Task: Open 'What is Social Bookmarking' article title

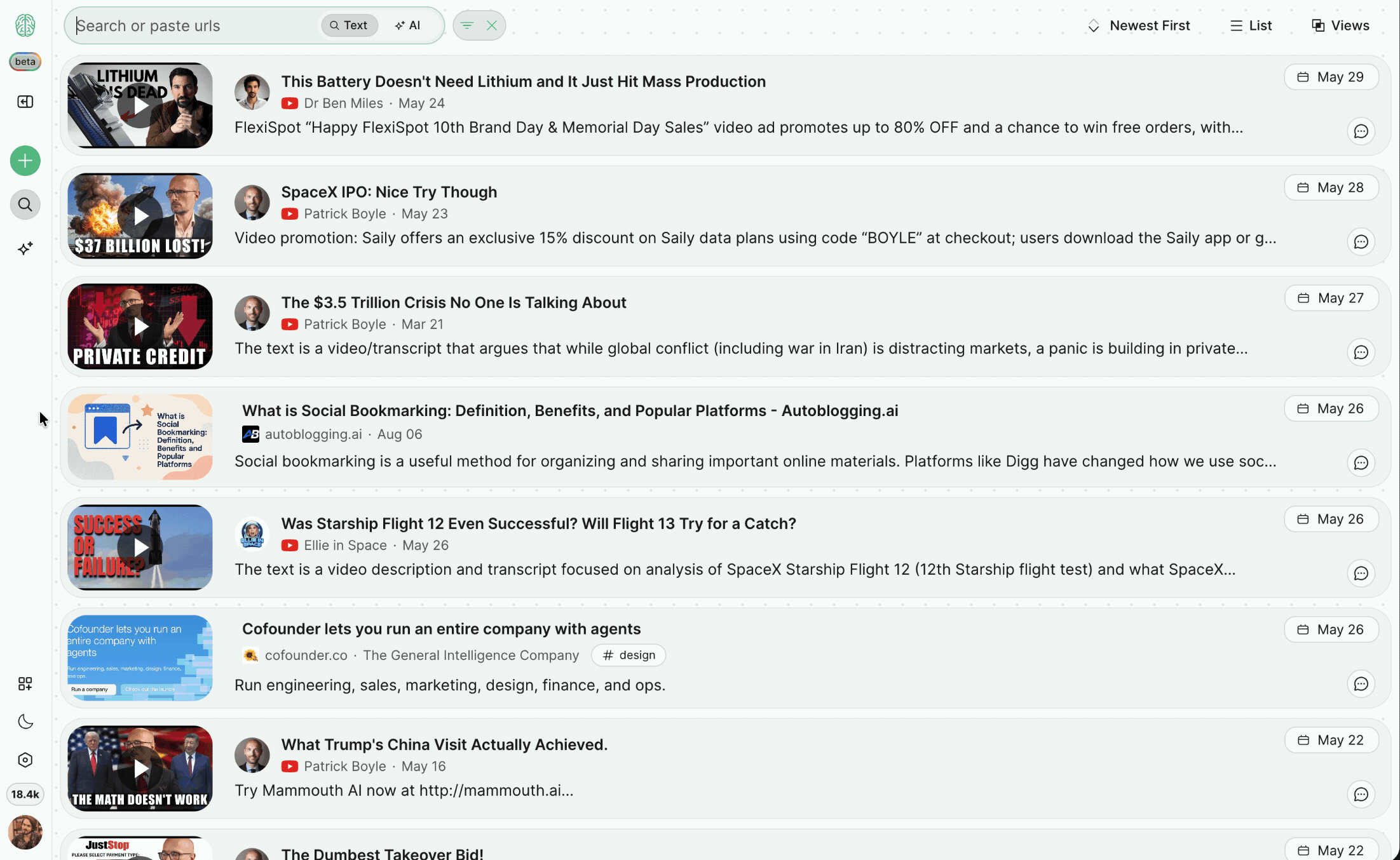Action: point(570,411)
